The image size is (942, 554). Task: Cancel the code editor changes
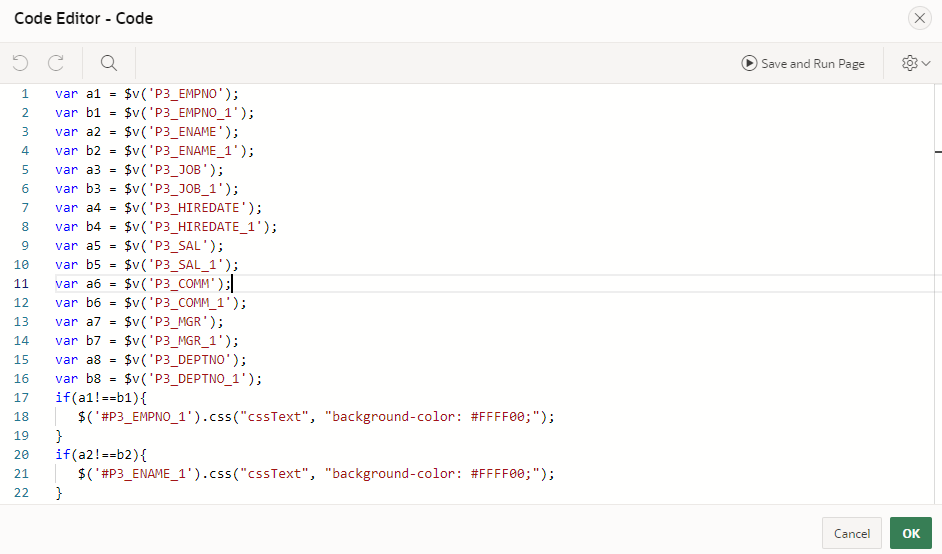tap(851, 533)
